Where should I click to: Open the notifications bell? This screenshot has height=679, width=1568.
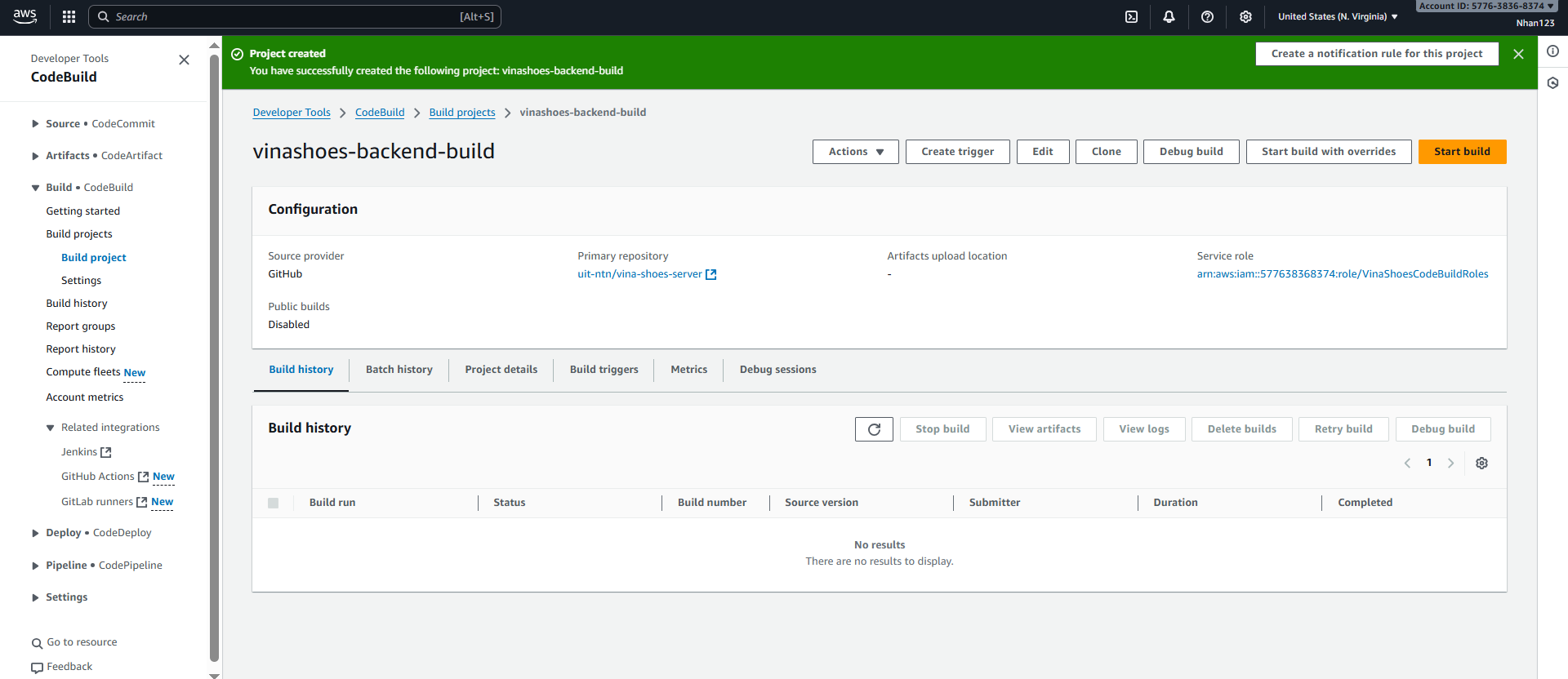point(1169,16)
